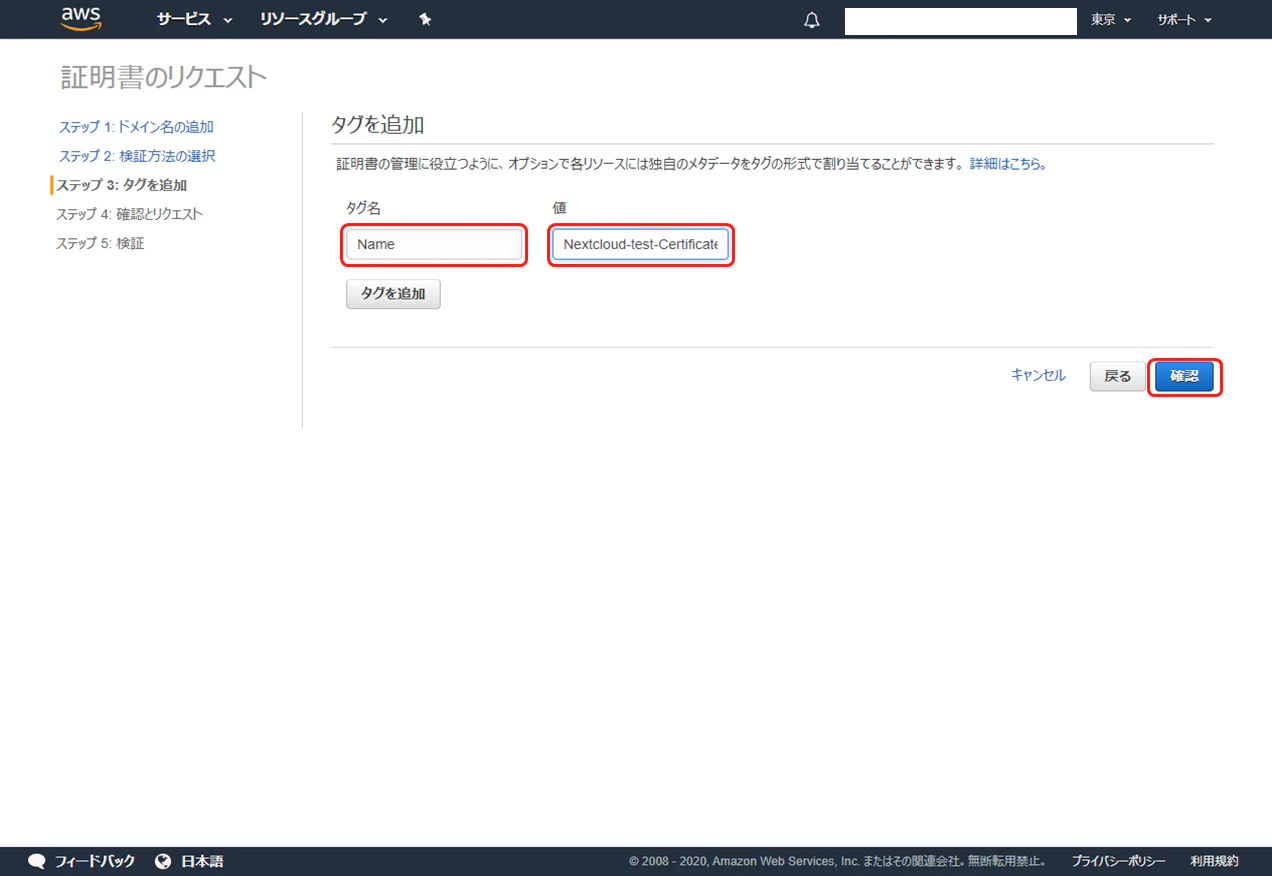
Task: Click the 値 column label
Action: (x=560, y=208)
